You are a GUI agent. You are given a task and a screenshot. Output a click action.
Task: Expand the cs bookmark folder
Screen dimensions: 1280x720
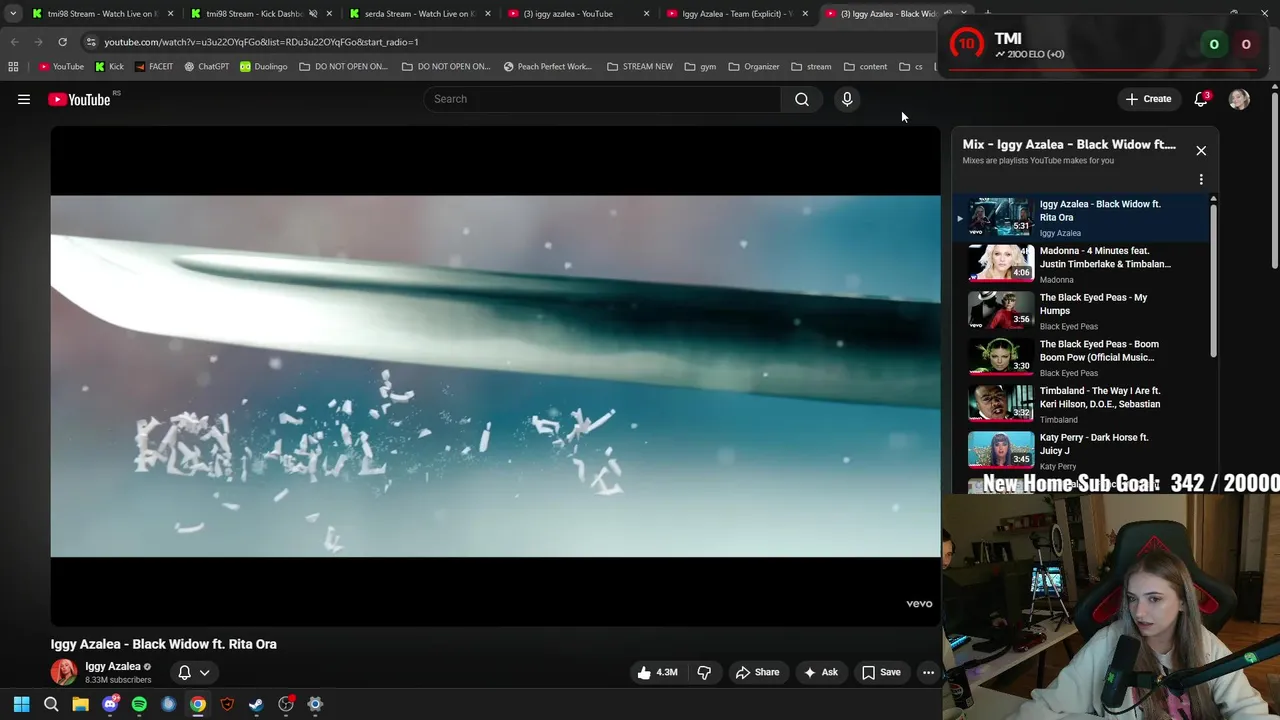pos(911,67)
